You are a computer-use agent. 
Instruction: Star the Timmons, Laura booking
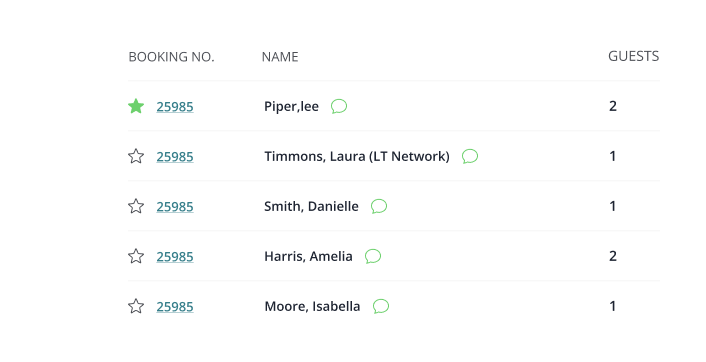[136, 156]
